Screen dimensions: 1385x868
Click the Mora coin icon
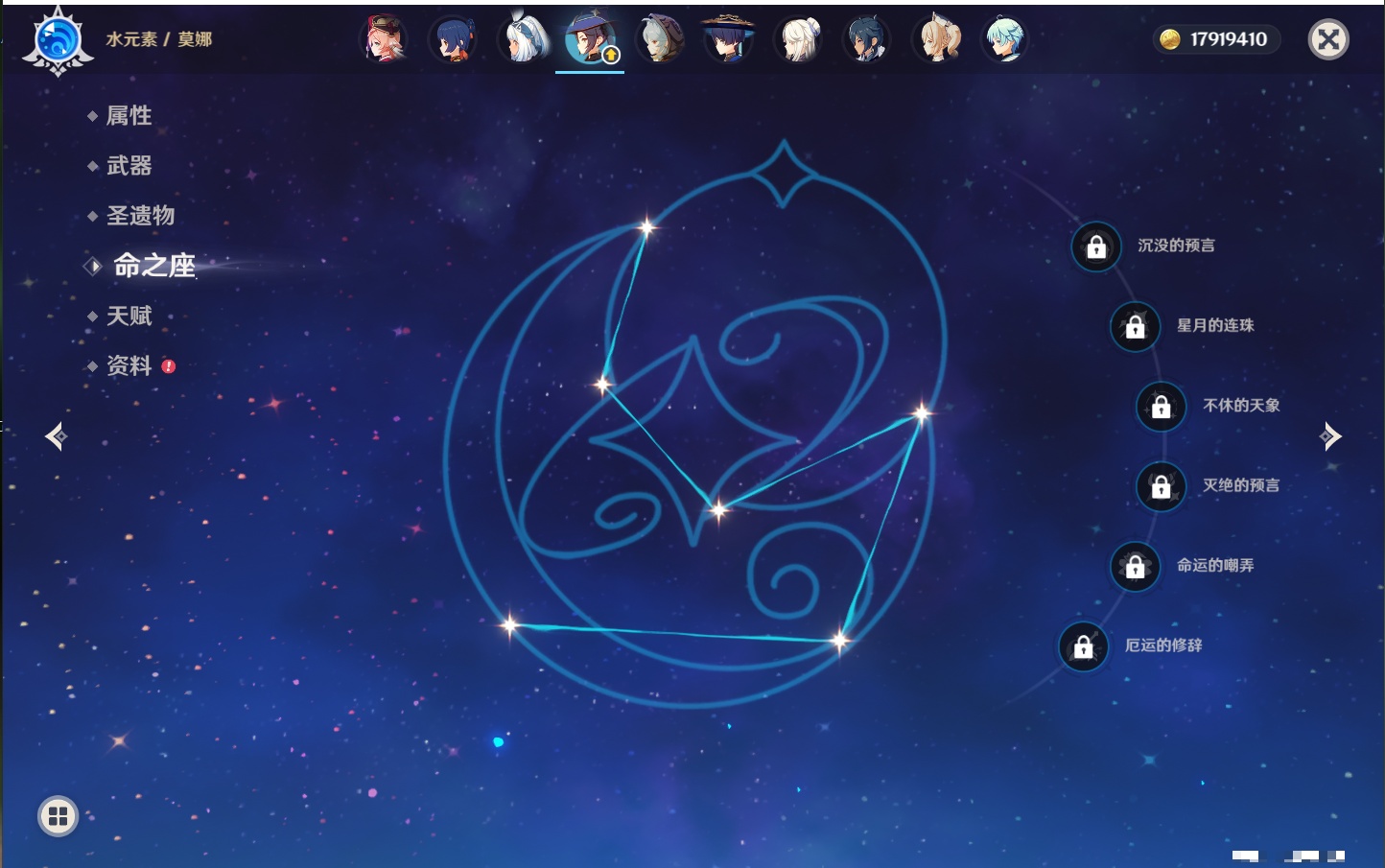tap(1169, 39)
